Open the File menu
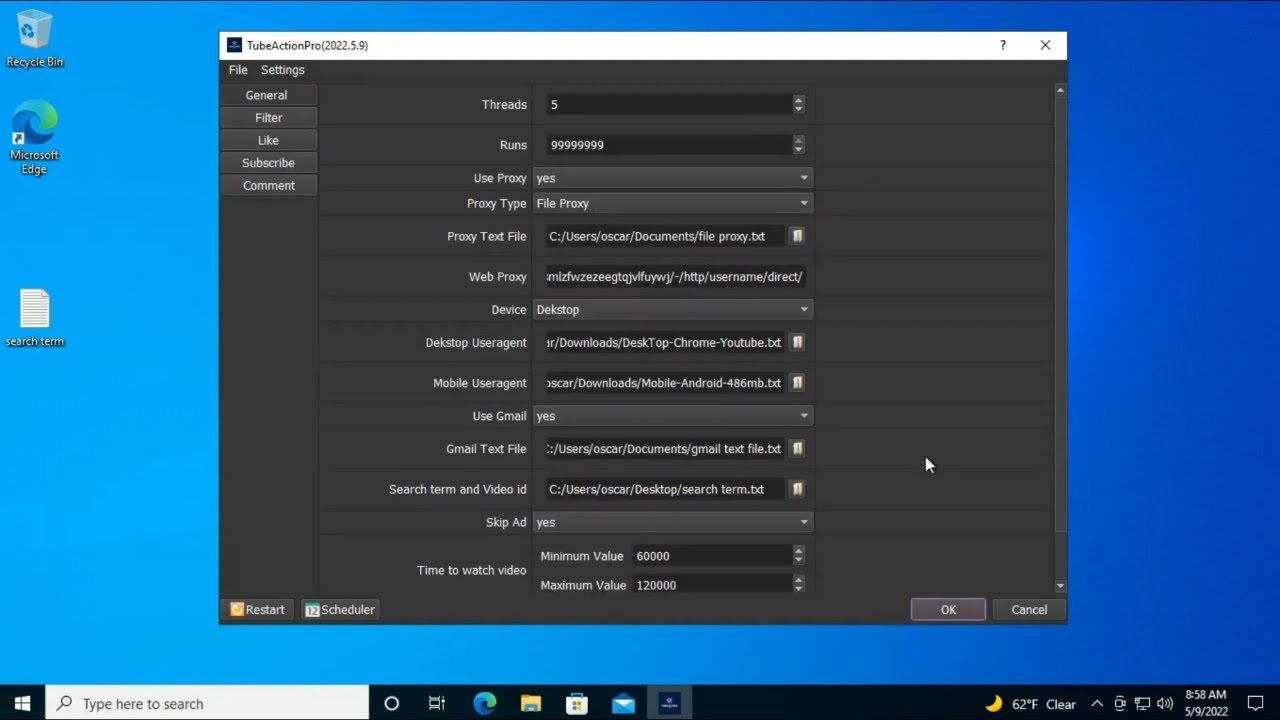The width and height of the screenshot is (1280, 720). click(x=238, y=70)
